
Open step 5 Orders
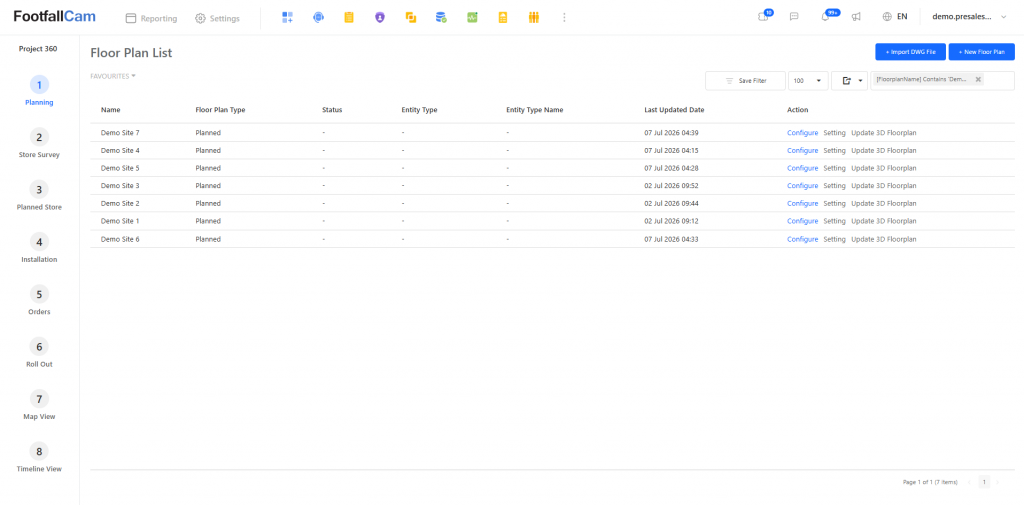[39, 301]
